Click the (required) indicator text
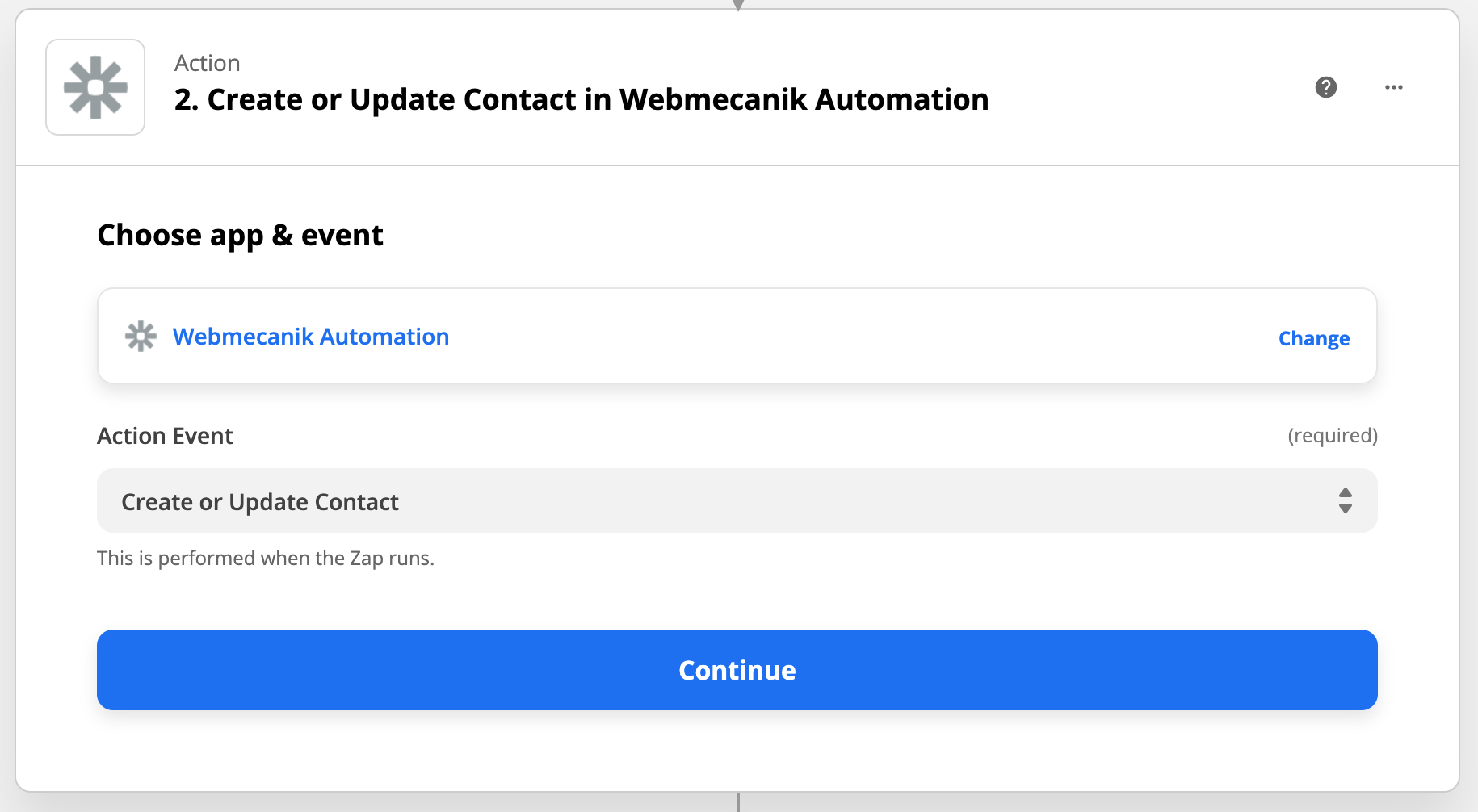 click(1333, 436)
